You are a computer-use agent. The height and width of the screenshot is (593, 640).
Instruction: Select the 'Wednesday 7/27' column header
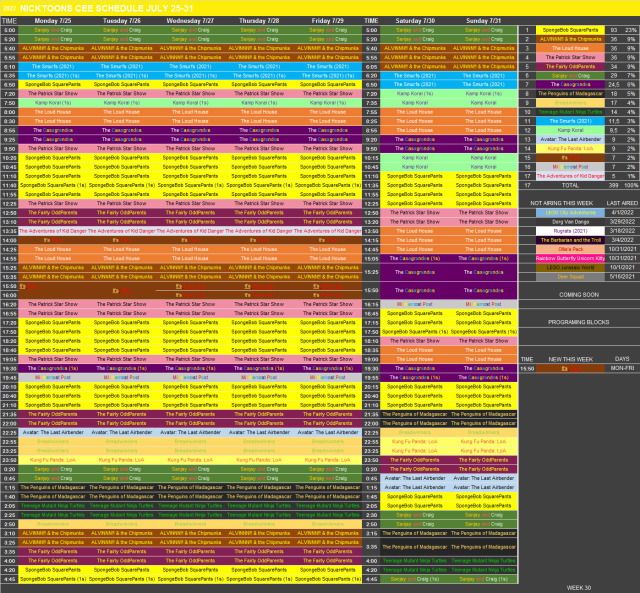[190, 21]
